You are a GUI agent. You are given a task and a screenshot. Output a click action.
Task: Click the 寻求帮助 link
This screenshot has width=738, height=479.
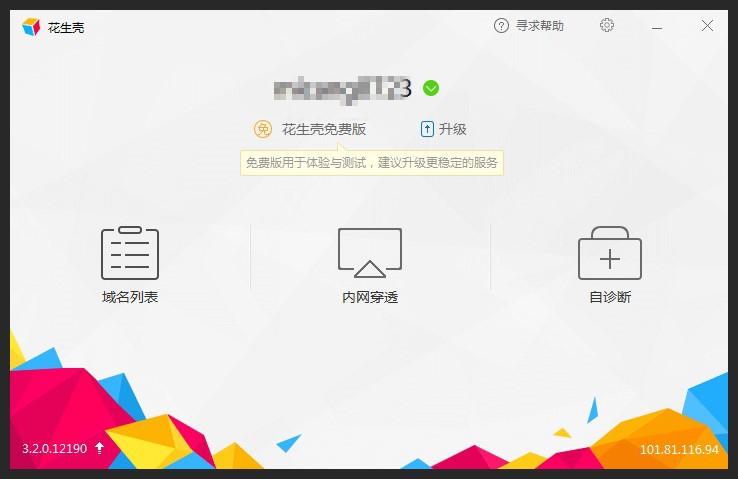click(x=540, y=25)
